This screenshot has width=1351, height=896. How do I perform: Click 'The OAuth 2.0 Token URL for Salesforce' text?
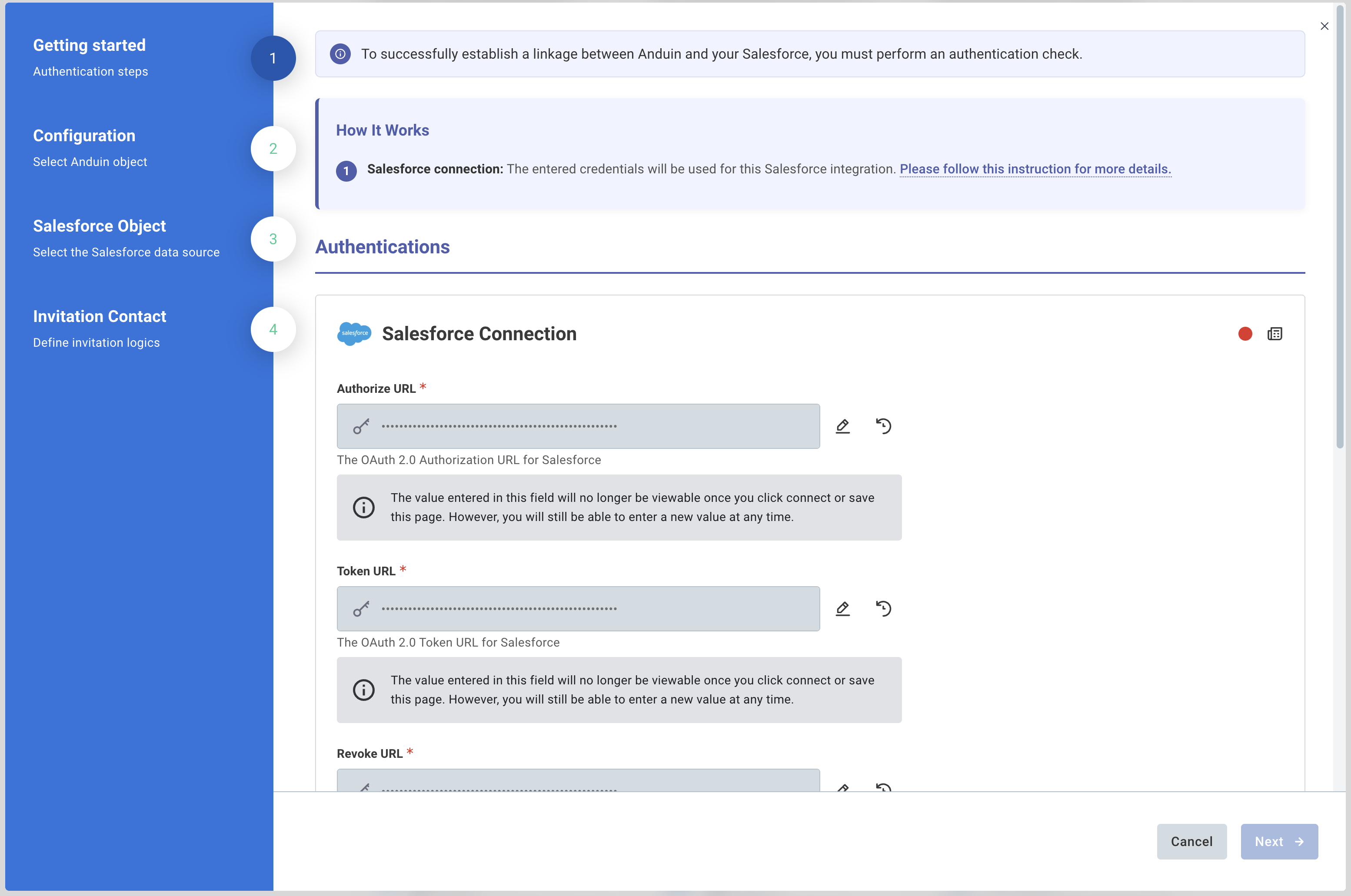click(448, 642)
